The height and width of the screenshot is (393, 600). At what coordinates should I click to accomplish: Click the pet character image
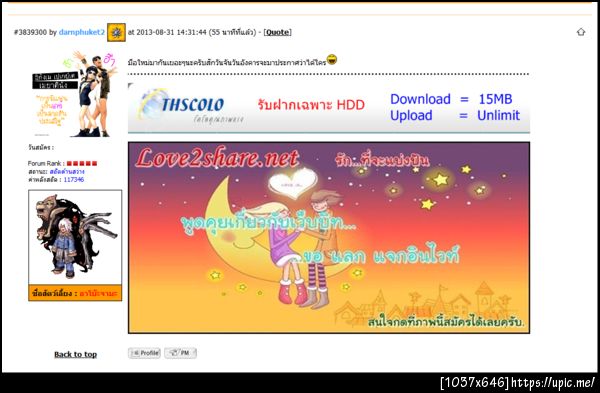75,237
